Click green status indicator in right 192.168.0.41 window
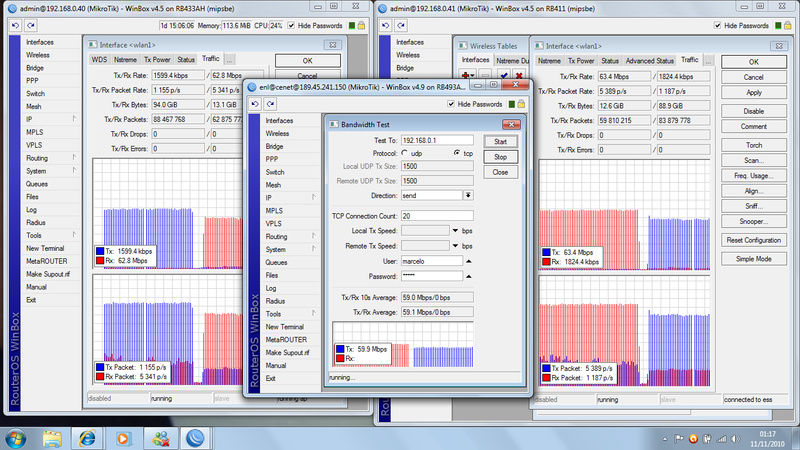 pyautogui.click(x=778, y=26)
